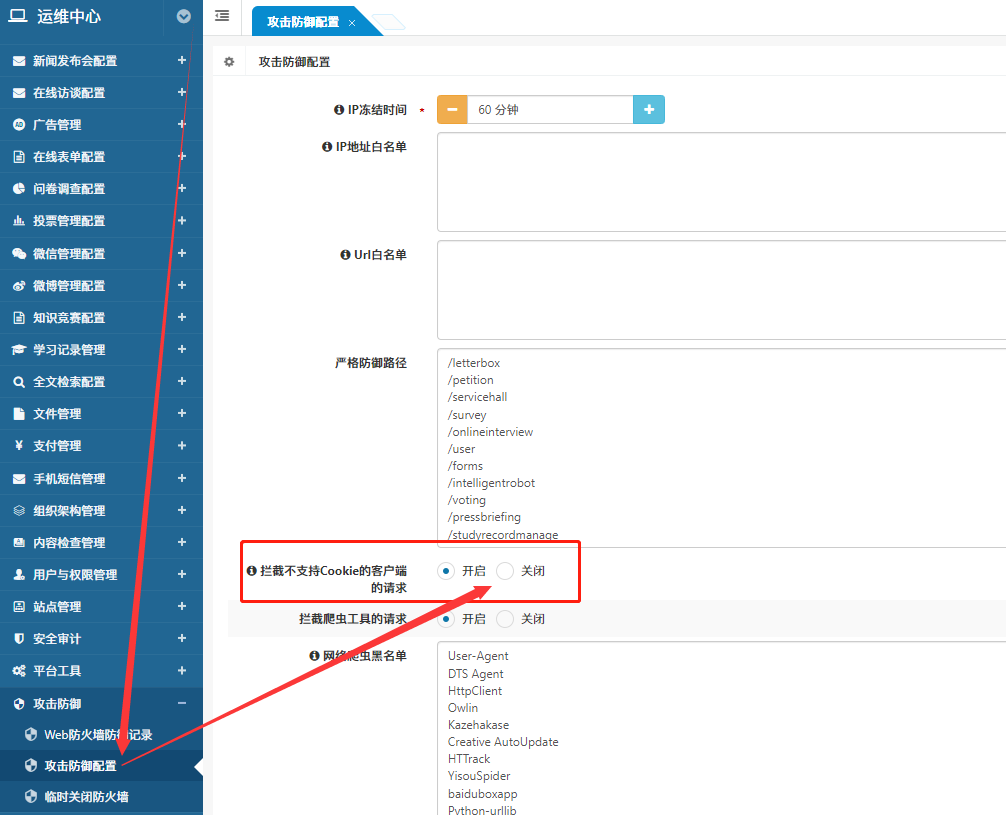
Task: Click the Weibo icon for 微博管理配置
Action: click(19, 286)
